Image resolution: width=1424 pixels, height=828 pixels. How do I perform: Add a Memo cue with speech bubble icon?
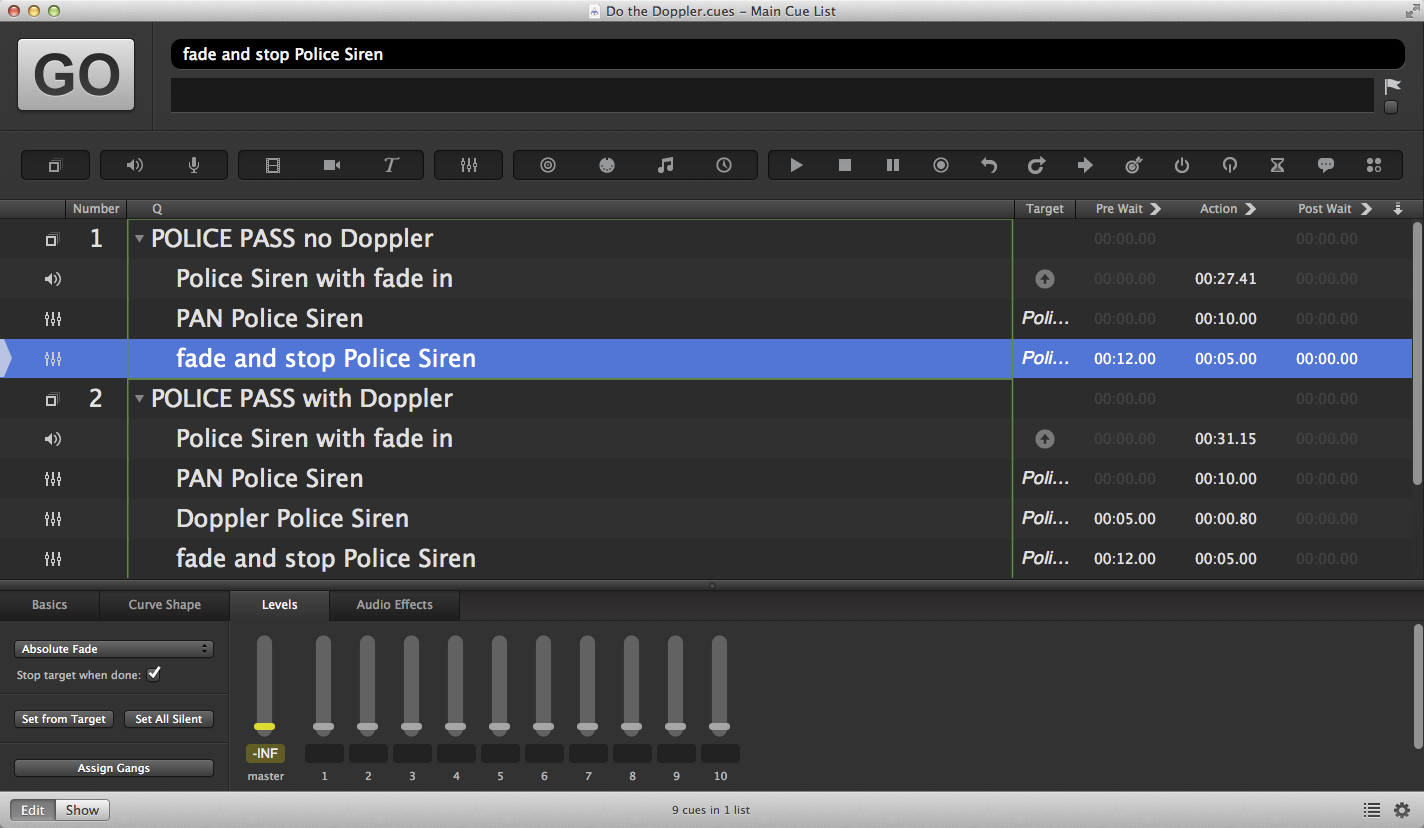[x=1325, y=165]
